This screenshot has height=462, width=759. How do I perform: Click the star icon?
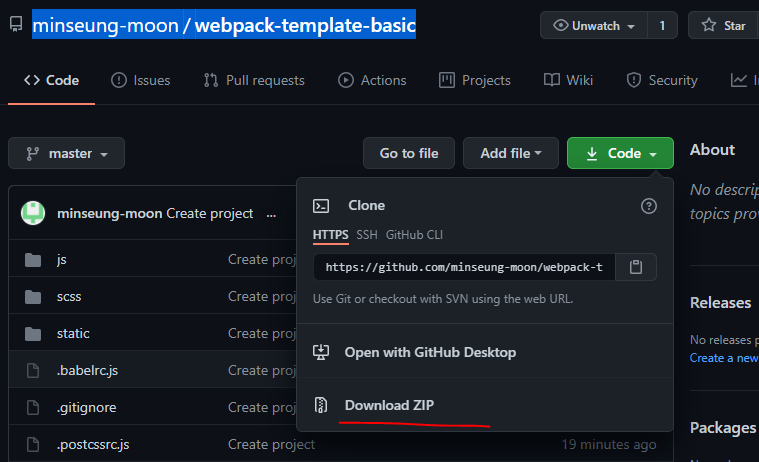(x=709, y=25)
